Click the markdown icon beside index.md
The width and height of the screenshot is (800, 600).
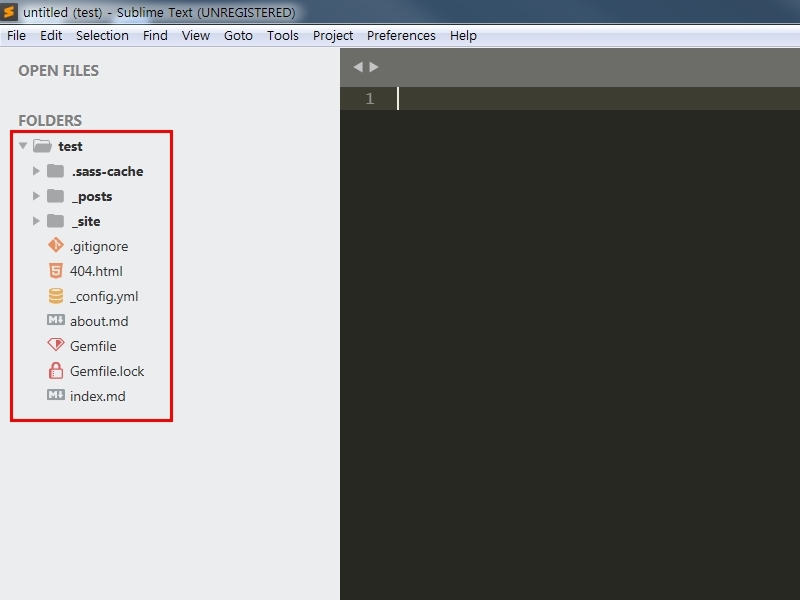(55, 396)
